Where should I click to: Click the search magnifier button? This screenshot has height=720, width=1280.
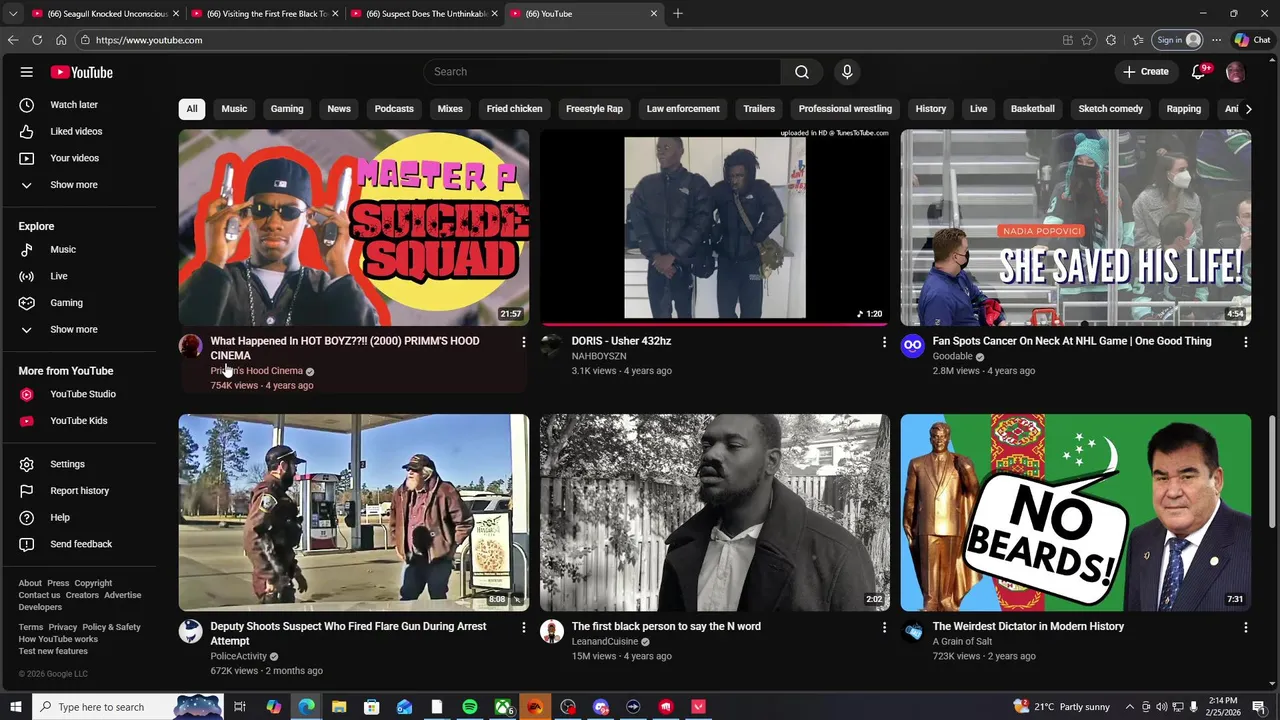click(x=802, y=72)
